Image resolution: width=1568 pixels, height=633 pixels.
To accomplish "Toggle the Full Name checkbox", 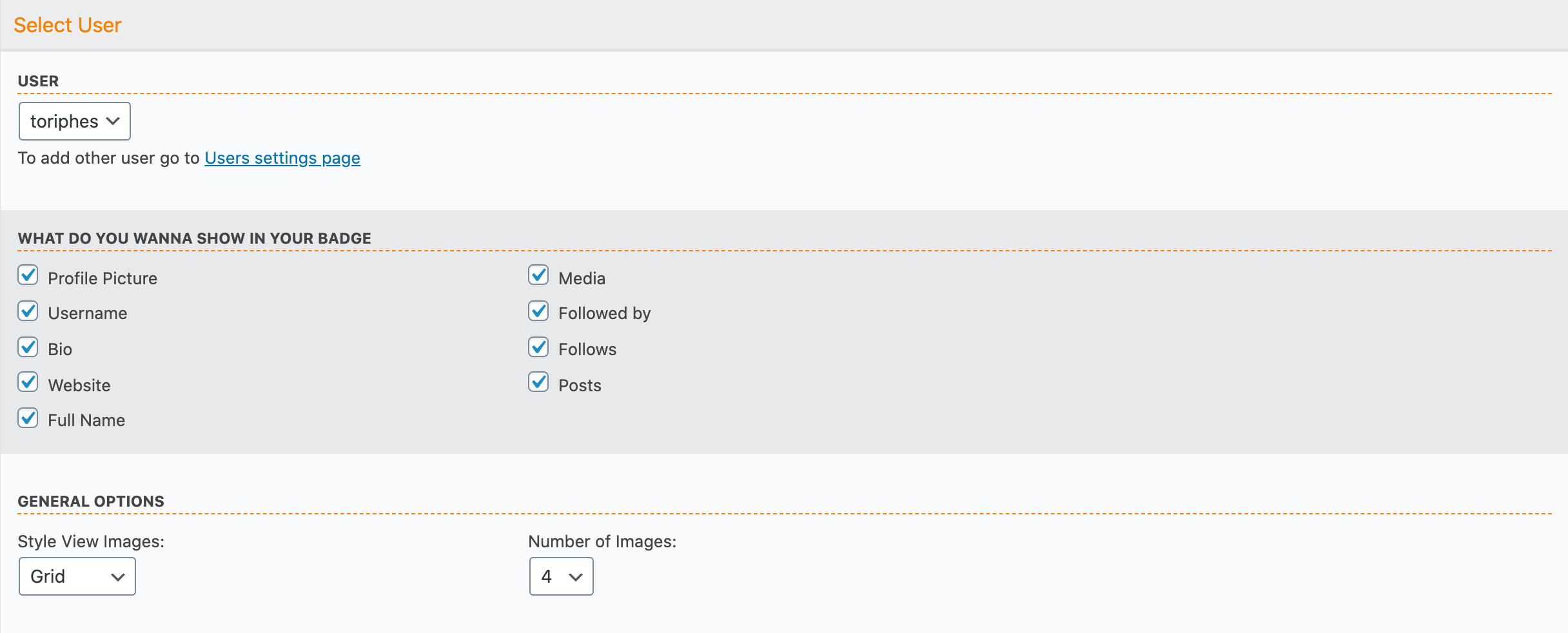I will pos(28,418).
